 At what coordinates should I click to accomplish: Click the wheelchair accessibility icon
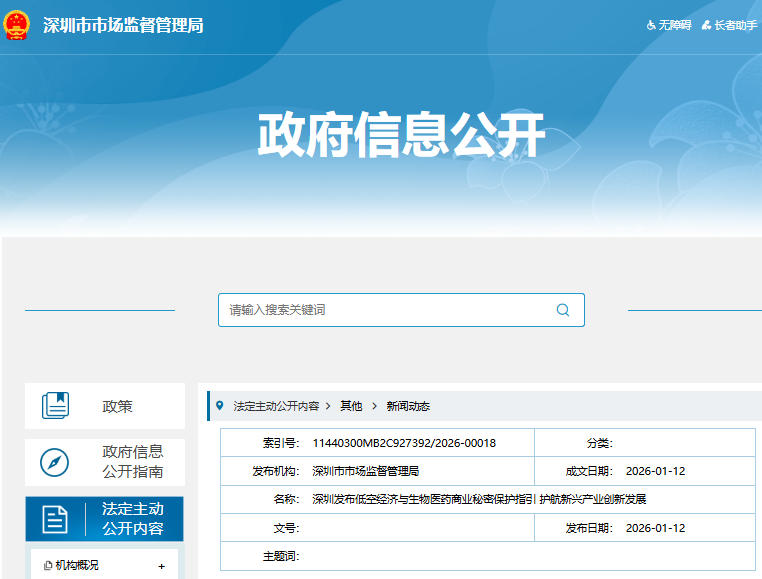[651, 25]
